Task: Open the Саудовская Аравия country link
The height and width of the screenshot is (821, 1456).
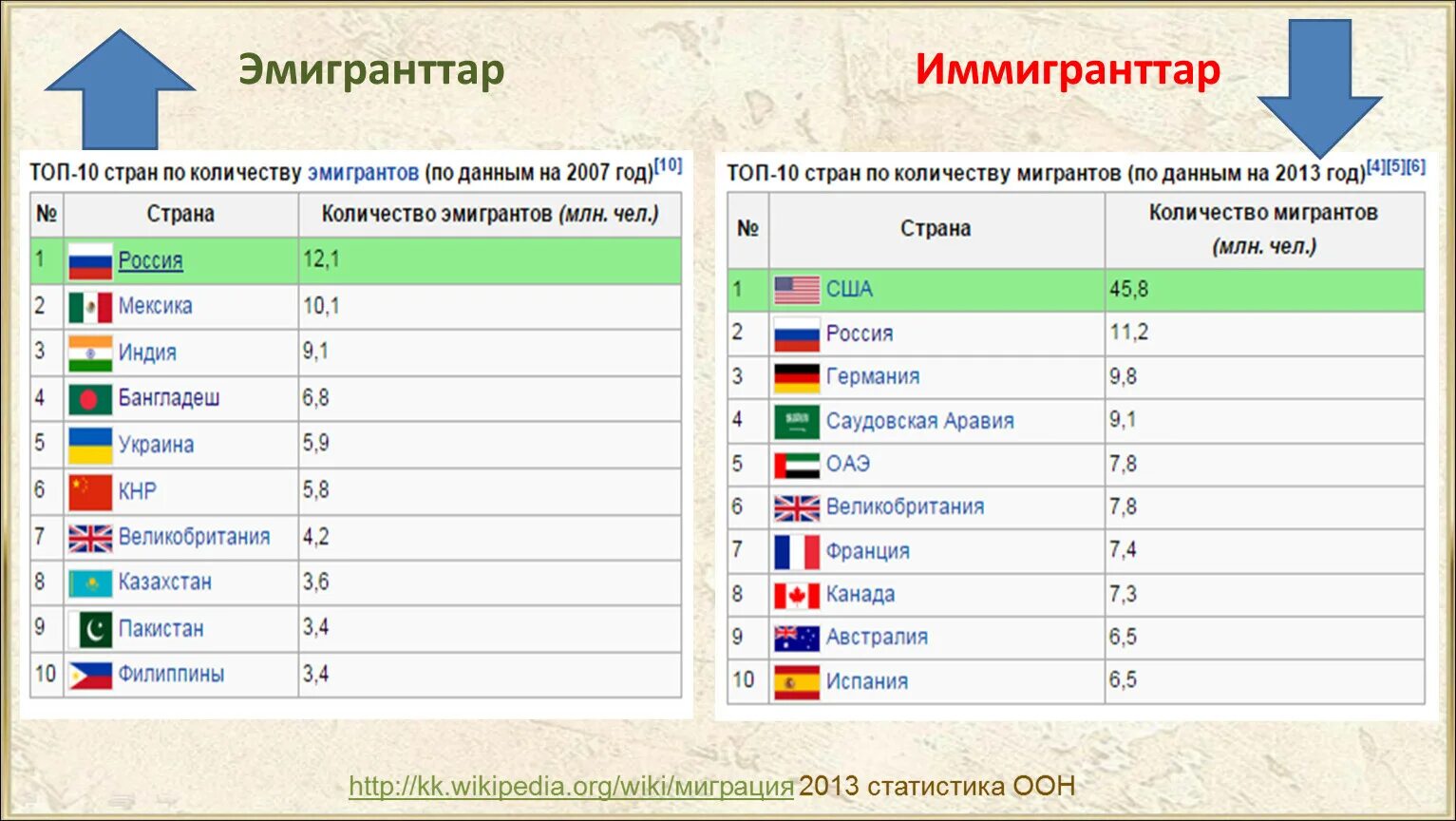Action: tap(920, 421)
